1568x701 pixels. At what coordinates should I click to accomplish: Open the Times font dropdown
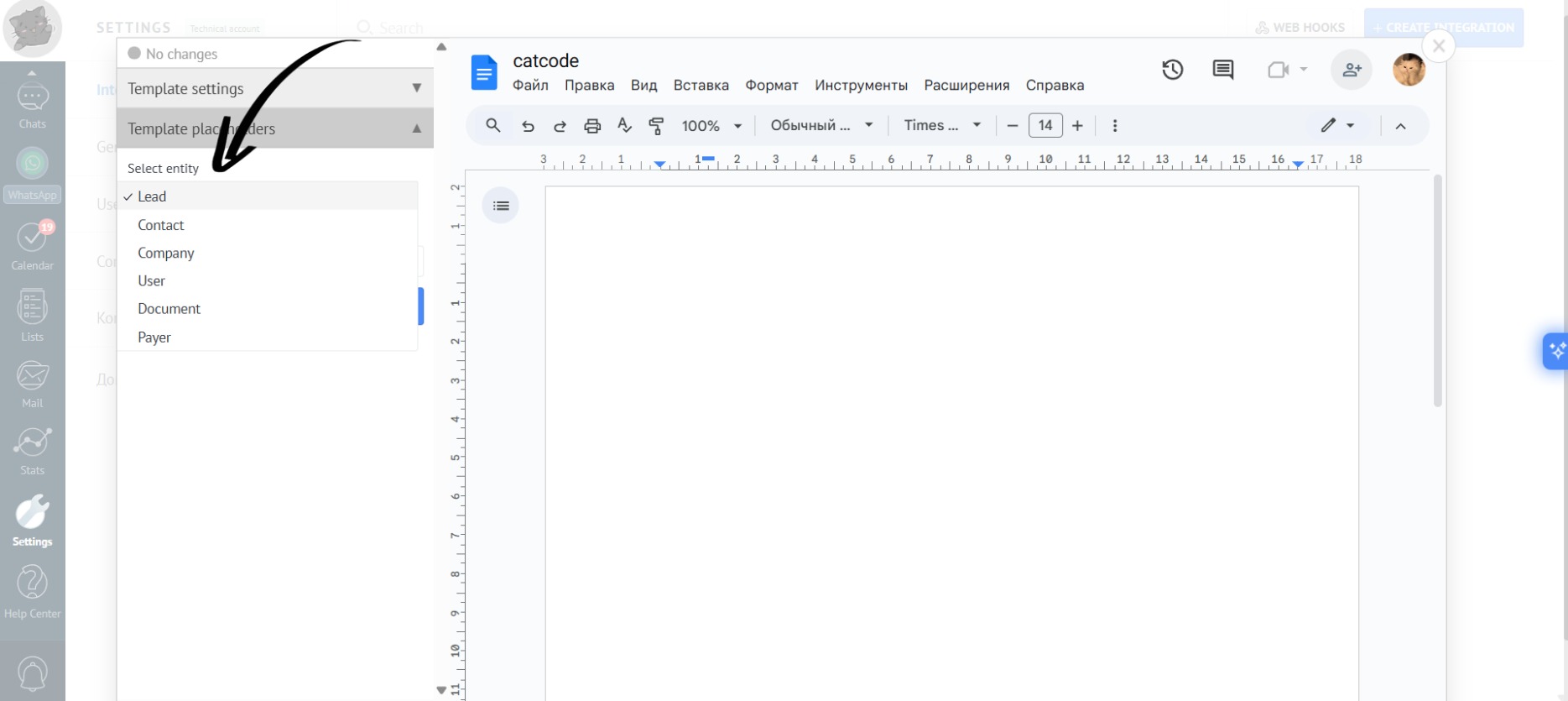pyautogui.click(x=941, y=125)
